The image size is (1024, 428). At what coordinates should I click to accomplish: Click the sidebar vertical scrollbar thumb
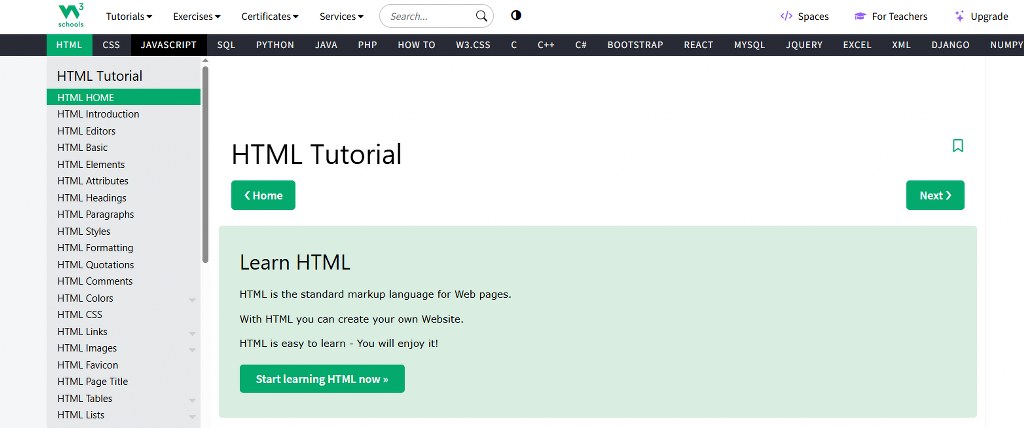point(205,164)
